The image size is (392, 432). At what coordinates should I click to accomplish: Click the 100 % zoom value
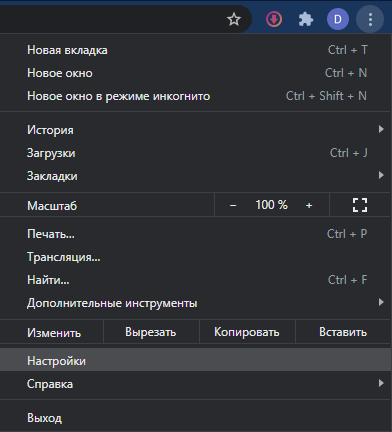pyautogui.click(x=271, y=205)
